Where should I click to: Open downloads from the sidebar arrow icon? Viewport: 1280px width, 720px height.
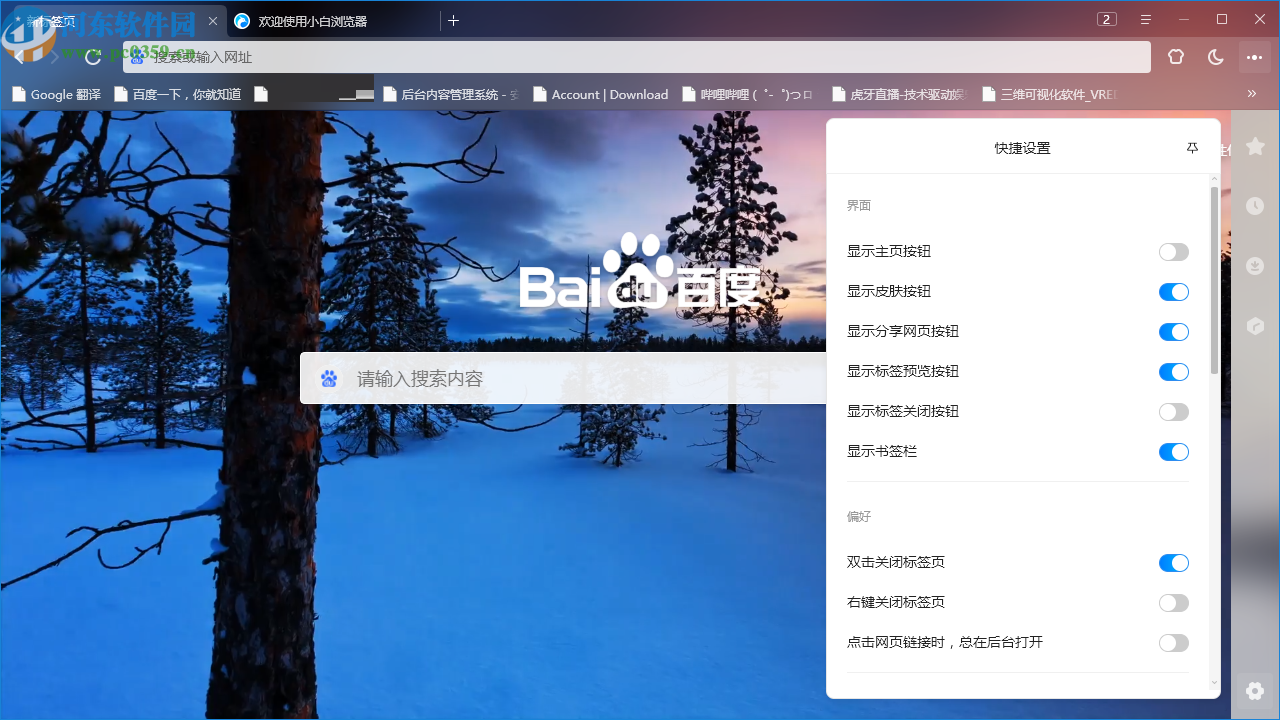coord(1255,266)
